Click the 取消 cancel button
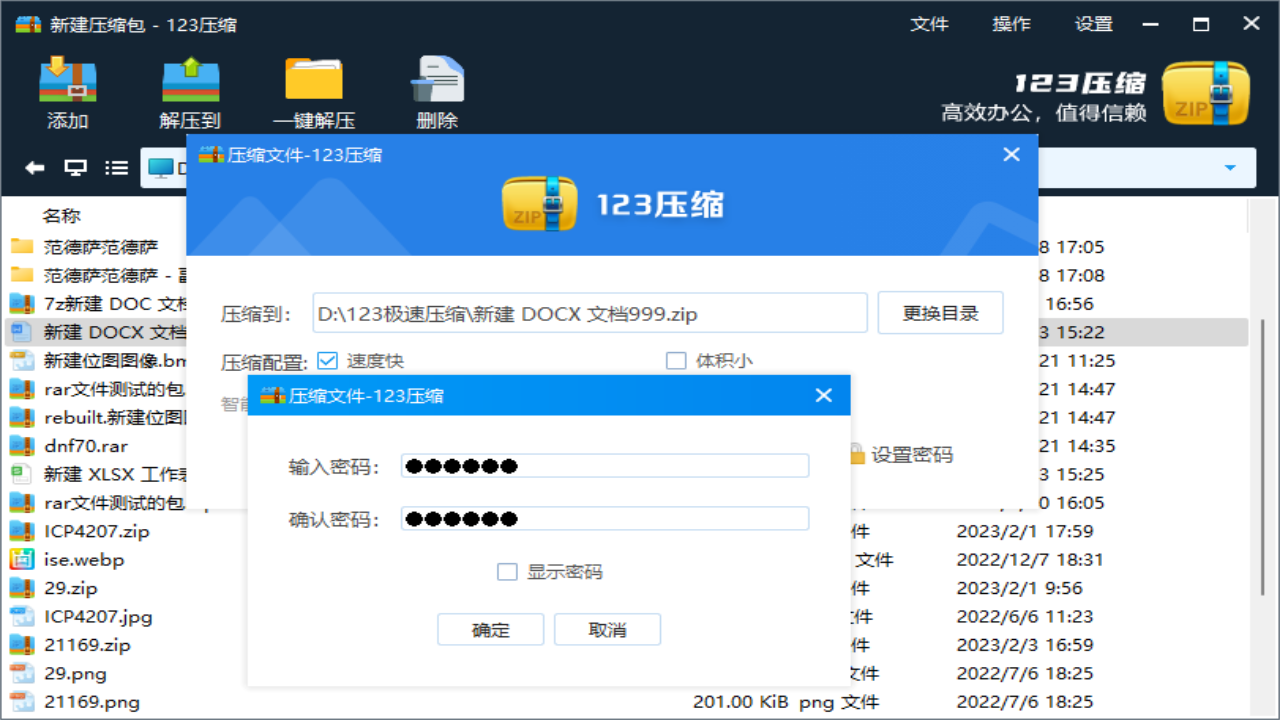 click(607, 629)
